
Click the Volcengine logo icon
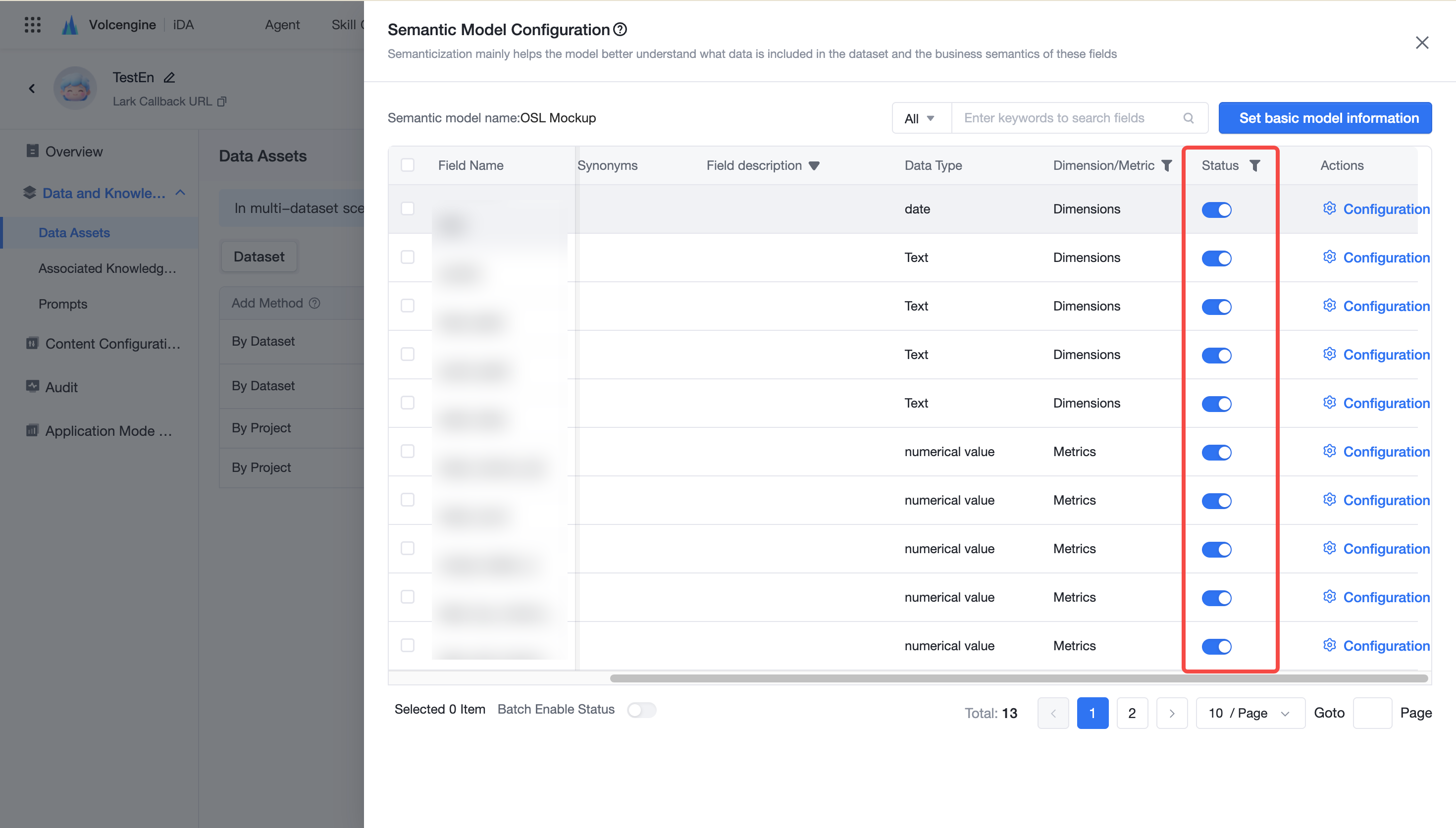70,24
